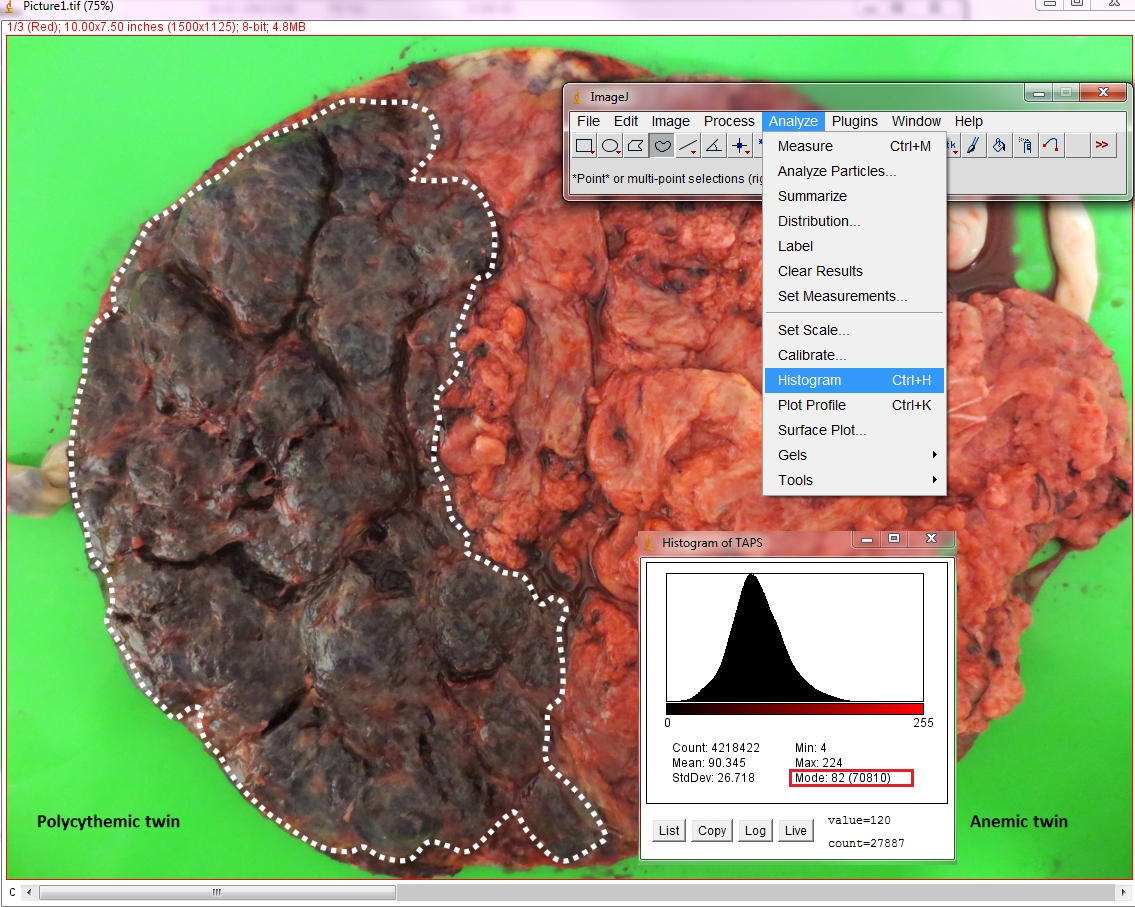Select the Angle tool

point(714,146)
